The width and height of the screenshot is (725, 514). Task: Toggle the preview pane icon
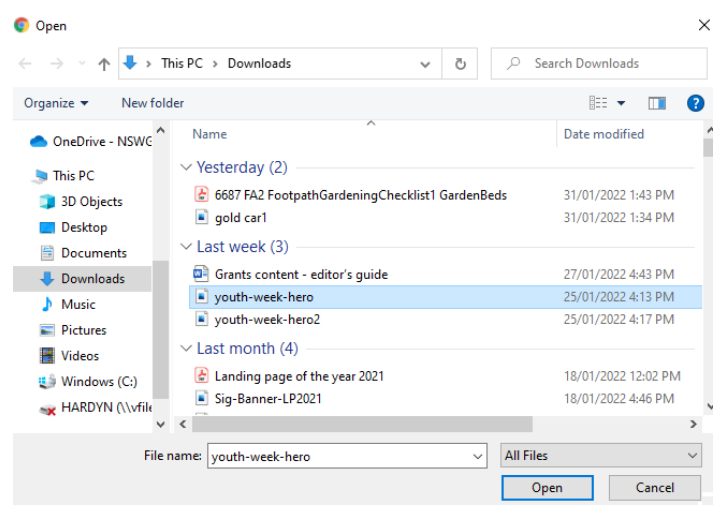pyautogui.click(x=657, y=103)
